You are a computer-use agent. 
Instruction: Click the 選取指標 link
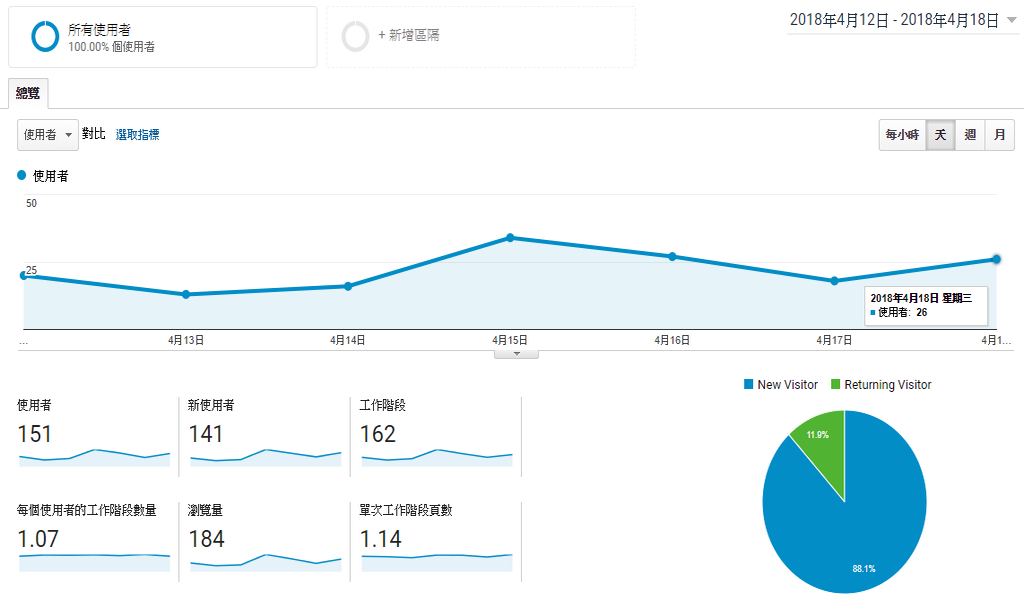pos(137,135)
